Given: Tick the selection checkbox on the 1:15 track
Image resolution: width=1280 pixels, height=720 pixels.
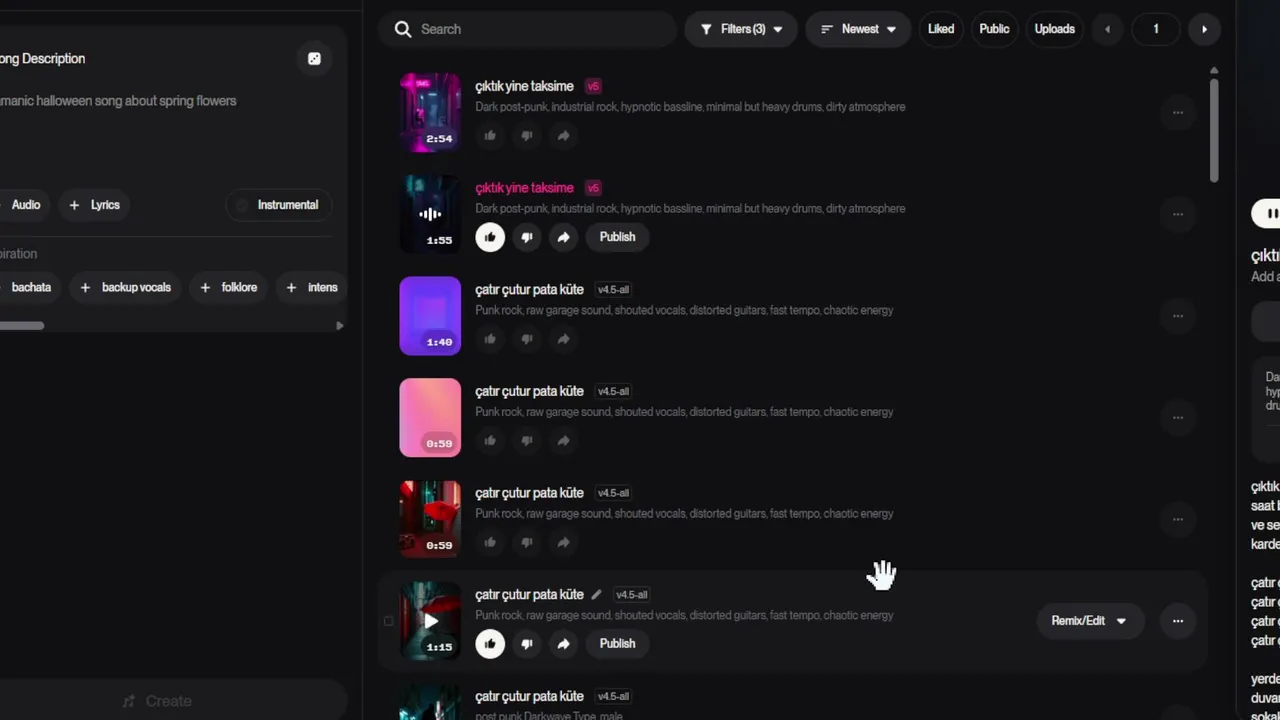Looking at the screenshot, I should point(388,621).
